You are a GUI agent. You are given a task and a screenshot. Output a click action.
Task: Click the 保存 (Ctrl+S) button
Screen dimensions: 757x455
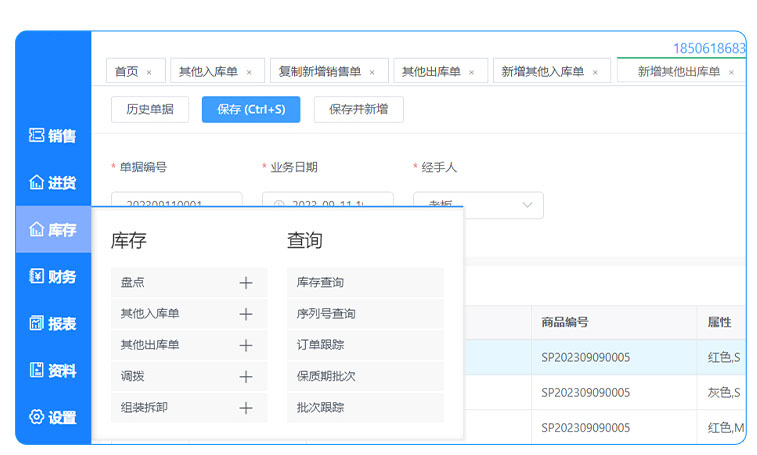click(x=251, y=109)
